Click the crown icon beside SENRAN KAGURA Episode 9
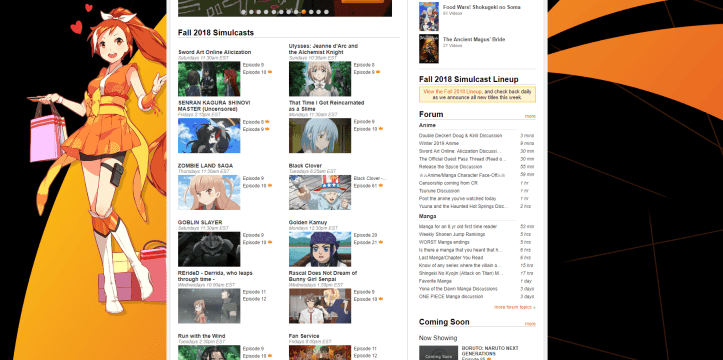The height and width of the screenshot is (360, 723). pyautogui.click(x=267, y=129)
